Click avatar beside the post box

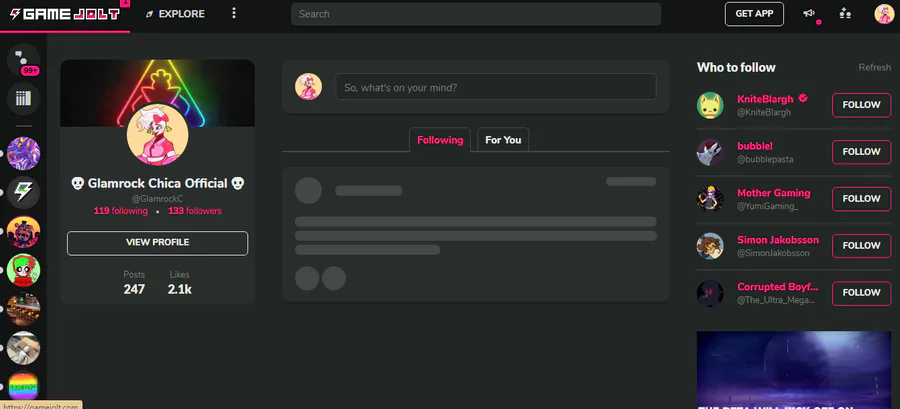pos(308,87)
